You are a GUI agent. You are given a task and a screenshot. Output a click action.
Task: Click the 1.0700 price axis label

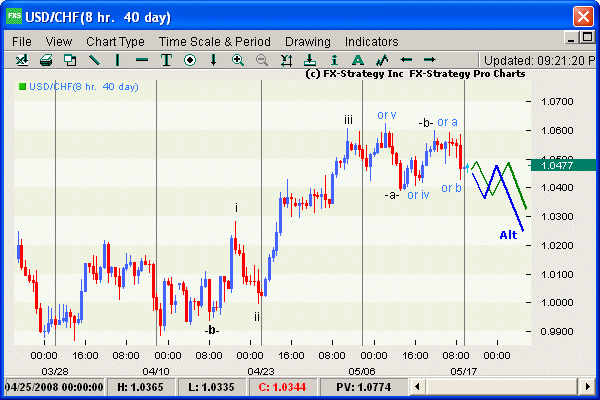pyautogui.click(x=557, y=102)
